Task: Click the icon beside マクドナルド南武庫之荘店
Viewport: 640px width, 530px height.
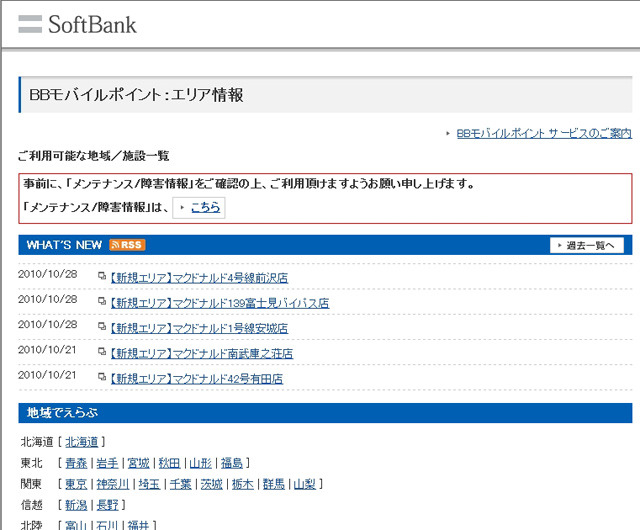Action: coord(102,353)
